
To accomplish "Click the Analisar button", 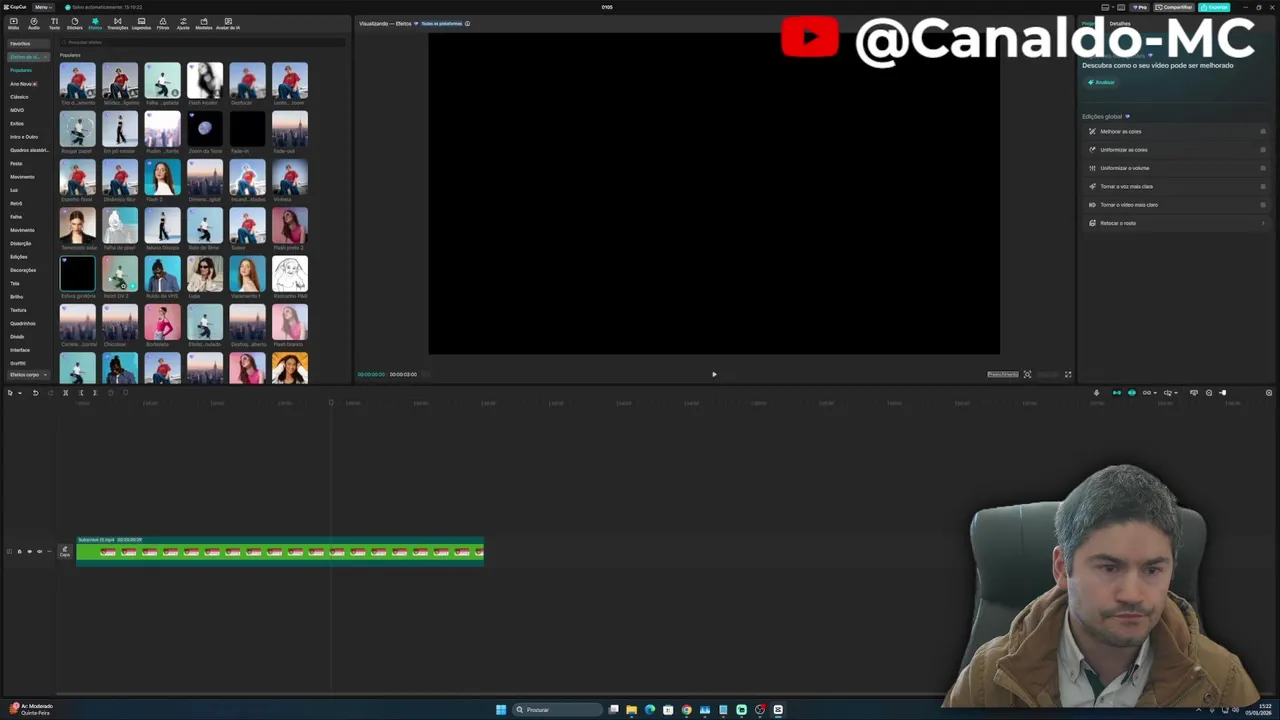I will click(1101, 82).
